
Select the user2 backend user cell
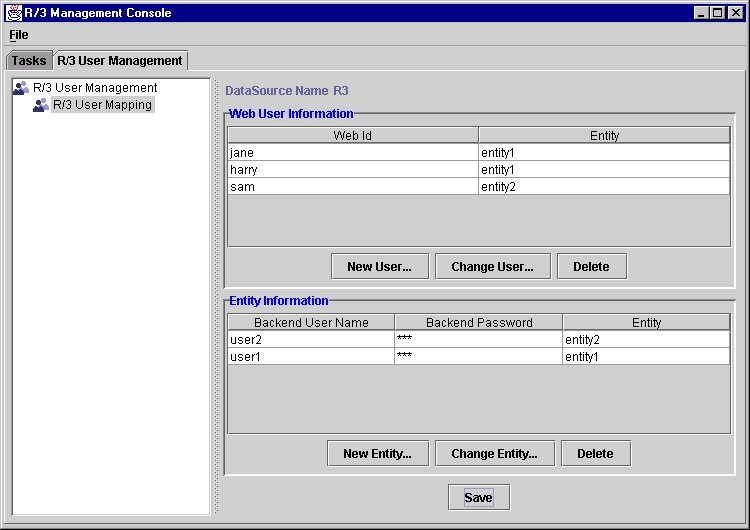[x=311, y=340]
